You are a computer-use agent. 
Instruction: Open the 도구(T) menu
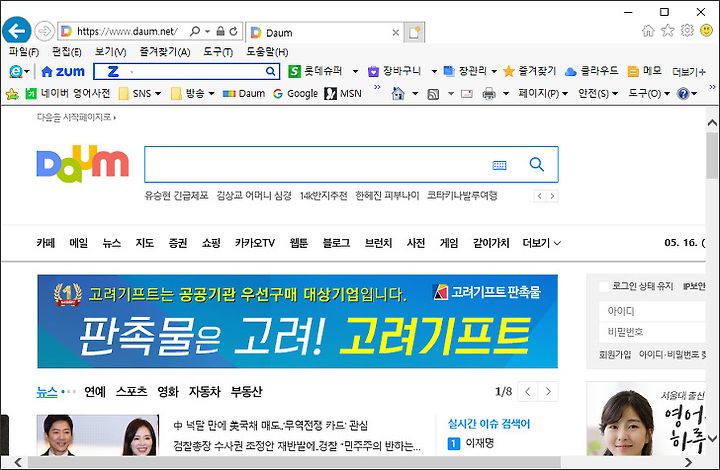coord(218,51)
